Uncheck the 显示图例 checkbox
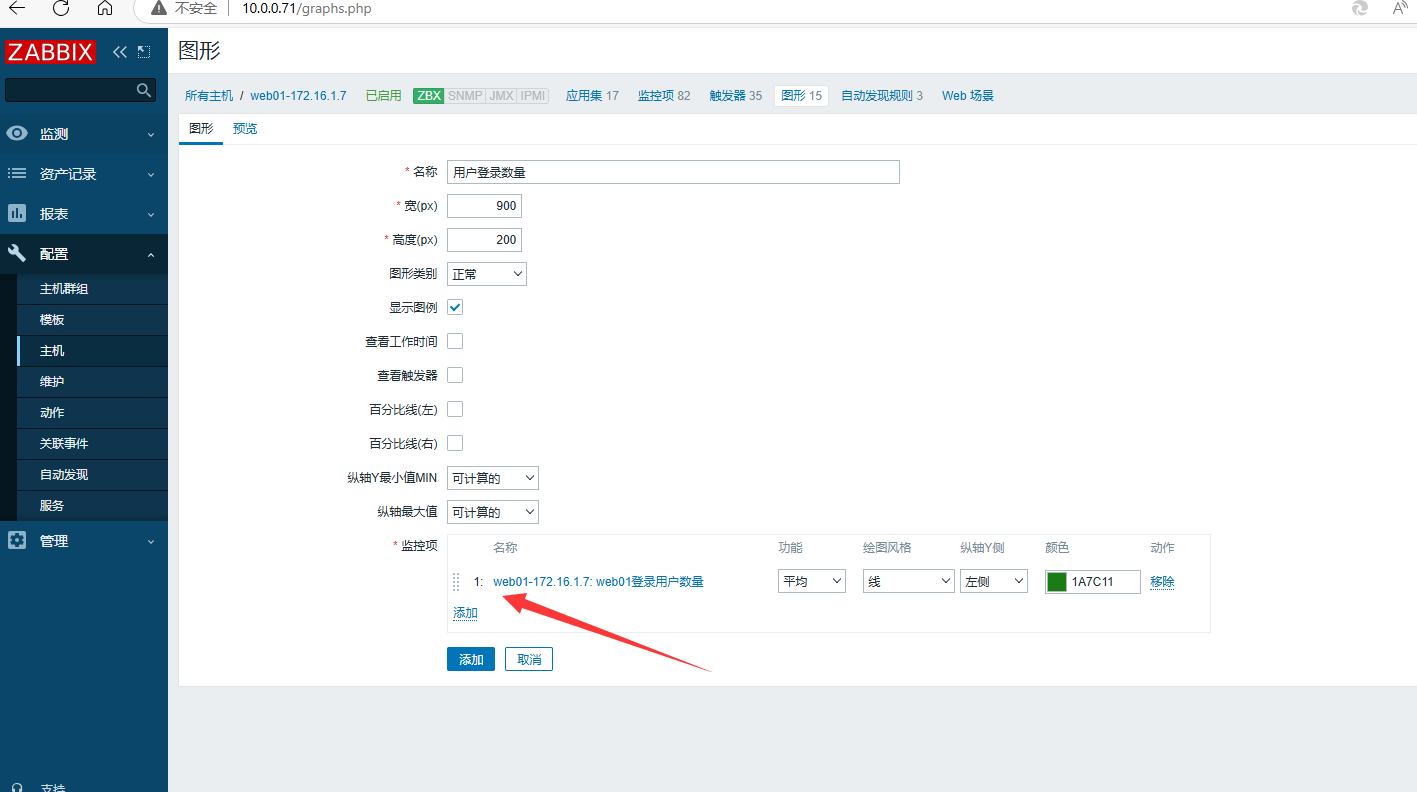The width and height of the screenshot is (1417, 792). click(455, 307)
